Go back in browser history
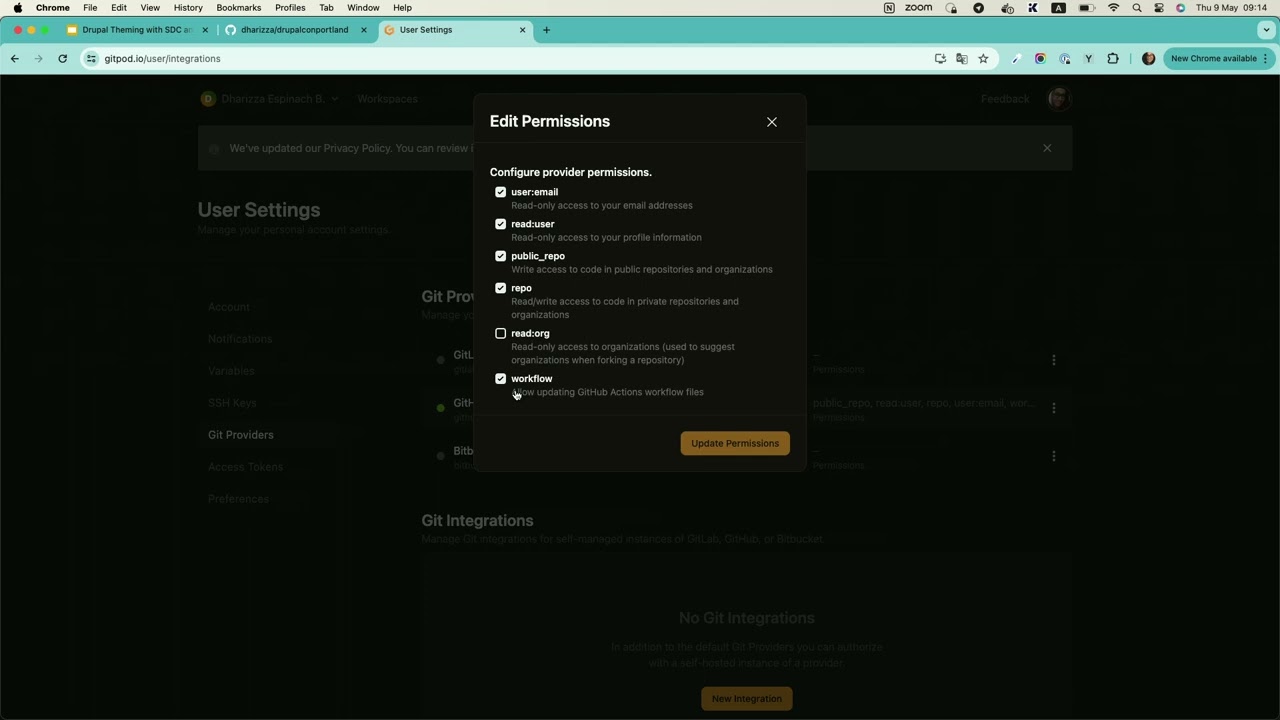Image resolution: width=1280 pixels, height=720 pixels. (15, 59)
